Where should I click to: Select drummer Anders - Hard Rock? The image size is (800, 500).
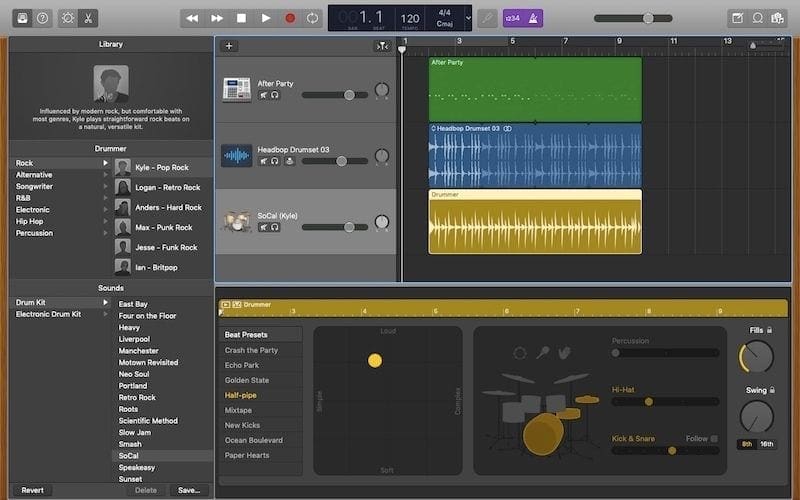pos(163,207)
